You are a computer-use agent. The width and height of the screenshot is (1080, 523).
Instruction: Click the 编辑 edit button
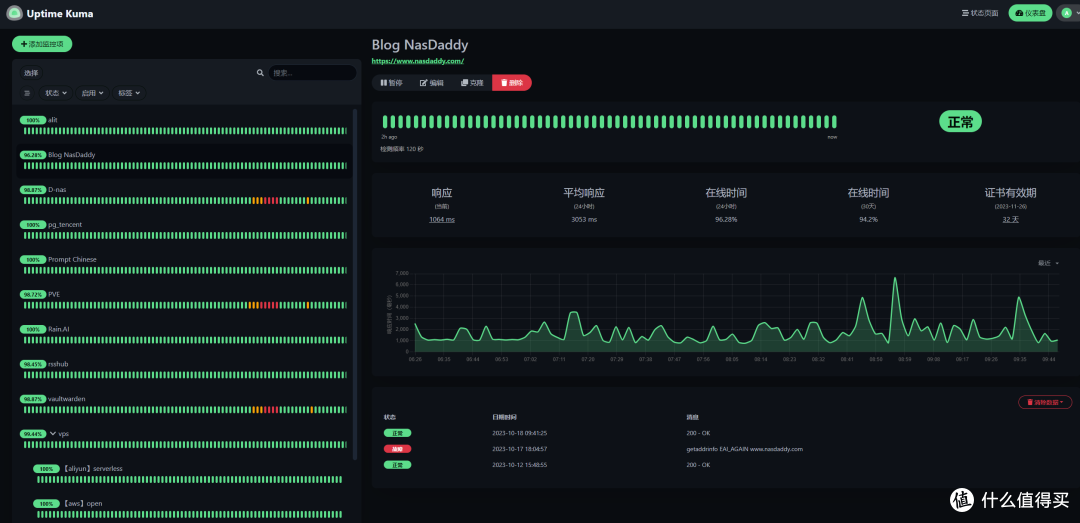432,83
